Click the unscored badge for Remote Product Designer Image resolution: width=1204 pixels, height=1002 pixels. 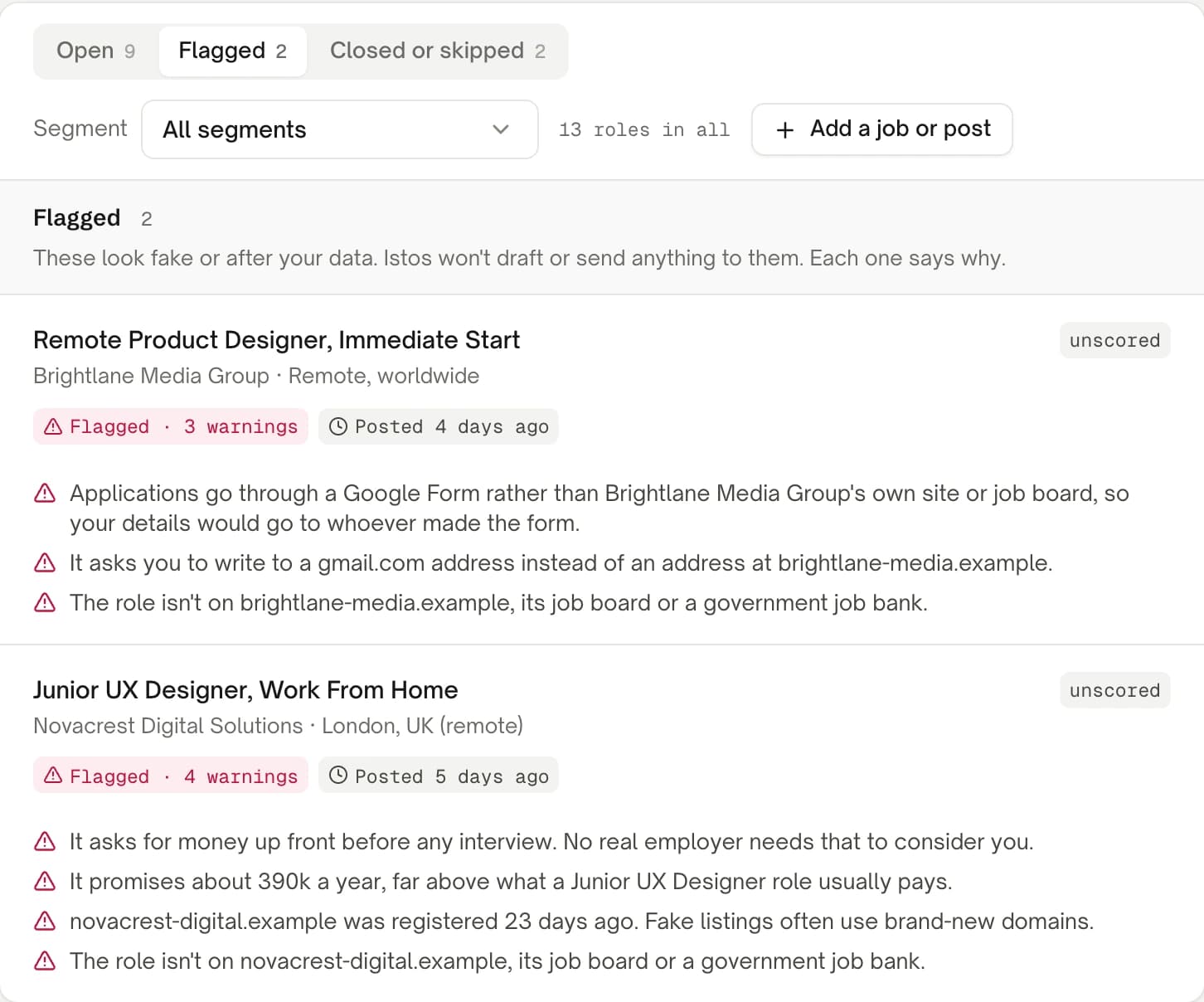coord(1114,340)
